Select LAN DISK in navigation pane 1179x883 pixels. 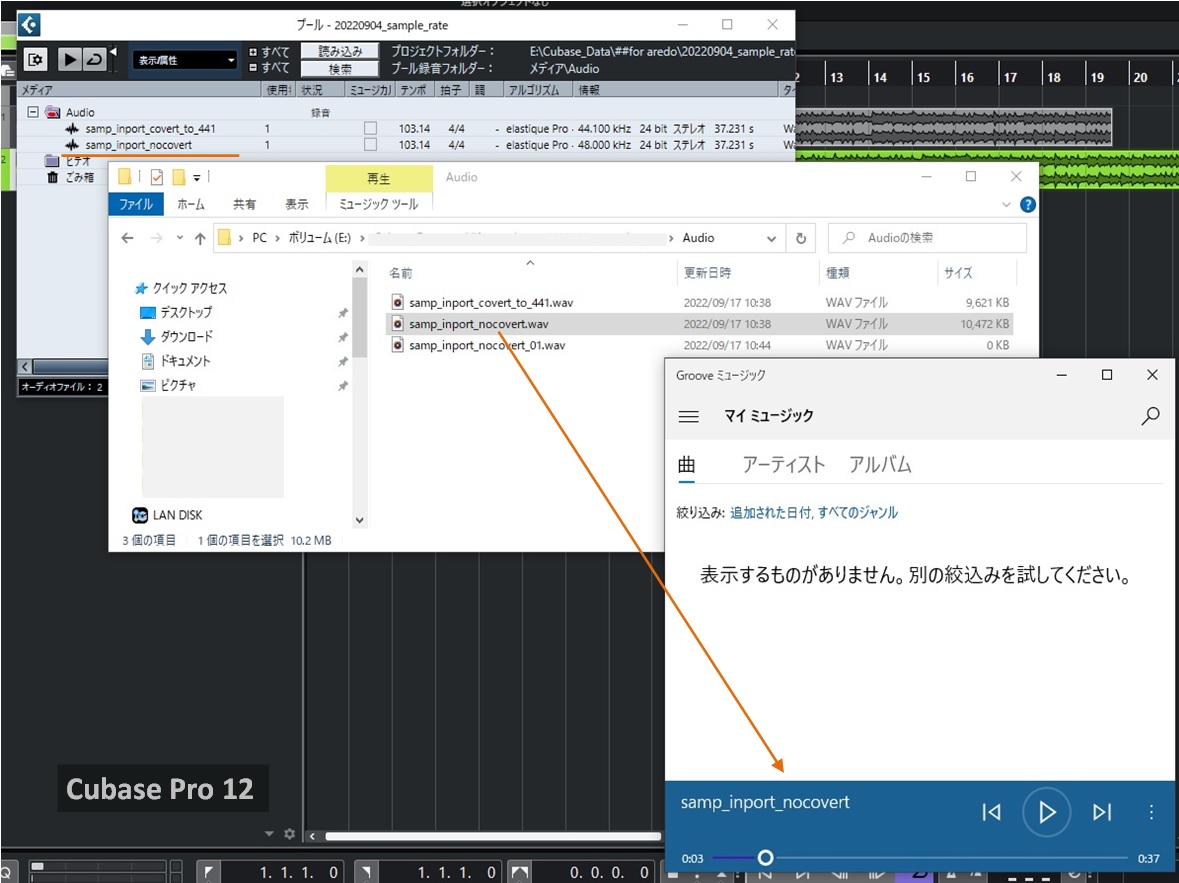167,515
